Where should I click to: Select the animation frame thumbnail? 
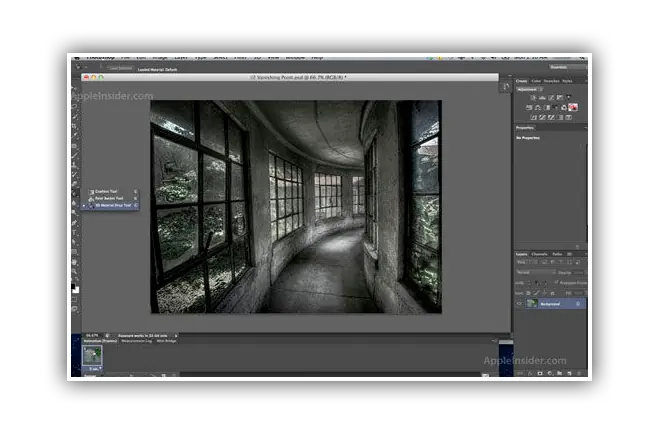93,354
